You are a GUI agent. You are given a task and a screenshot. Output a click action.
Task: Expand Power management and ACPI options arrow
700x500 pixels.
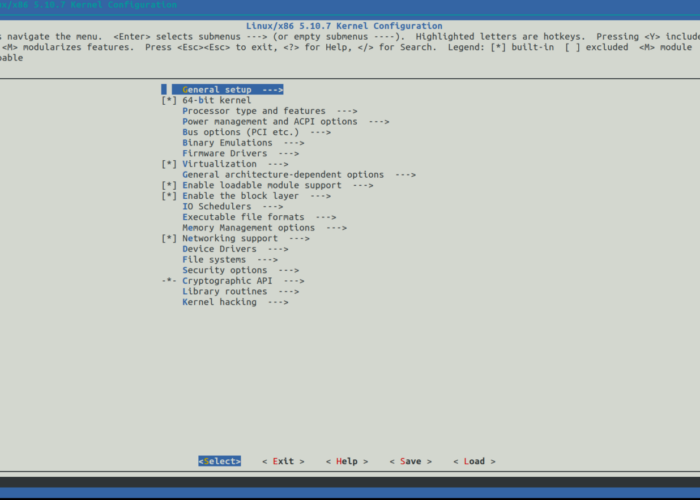click(378, 121)
